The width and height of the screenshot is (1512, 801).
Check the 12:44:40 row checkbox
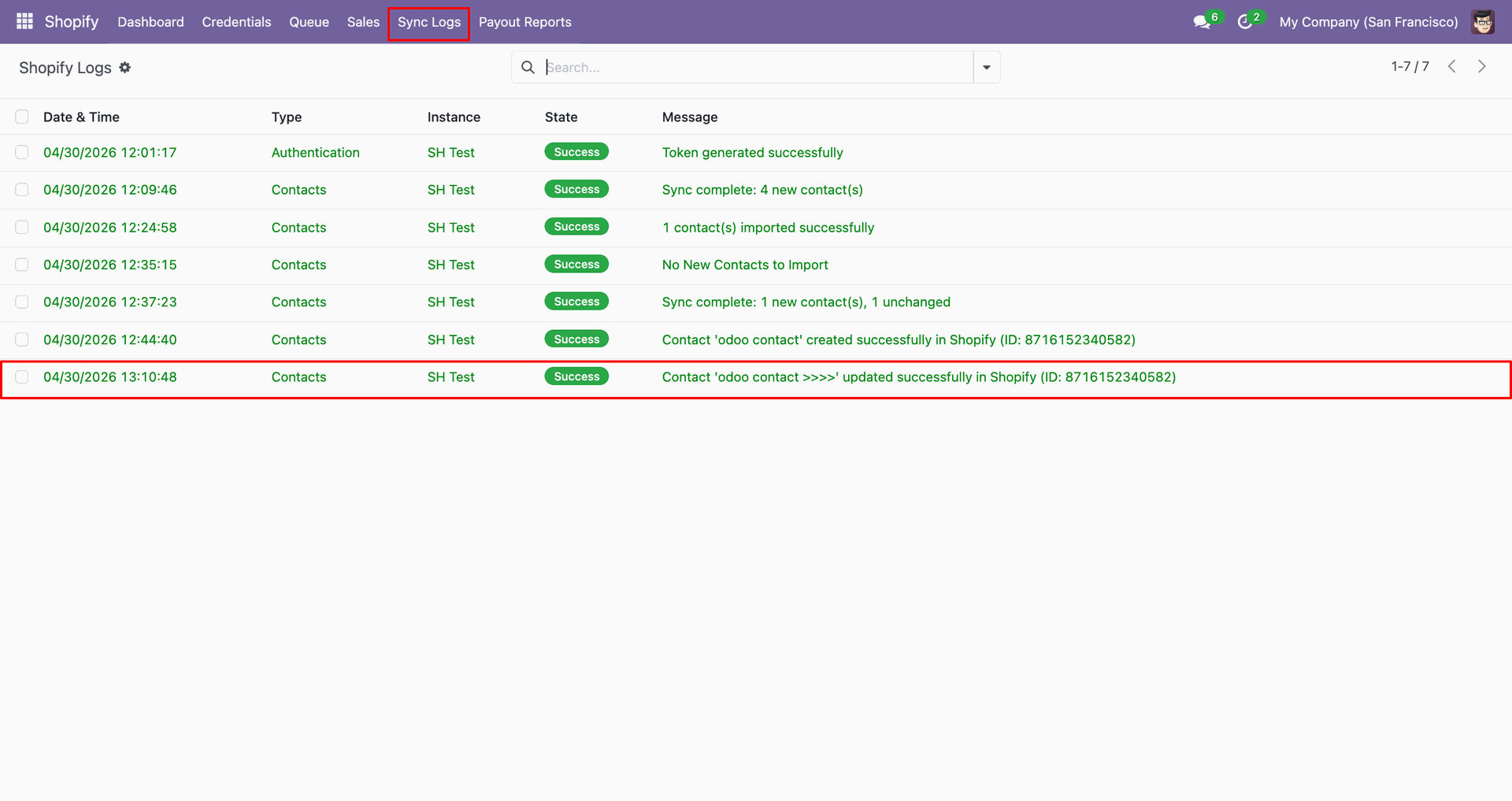(22, 339)
